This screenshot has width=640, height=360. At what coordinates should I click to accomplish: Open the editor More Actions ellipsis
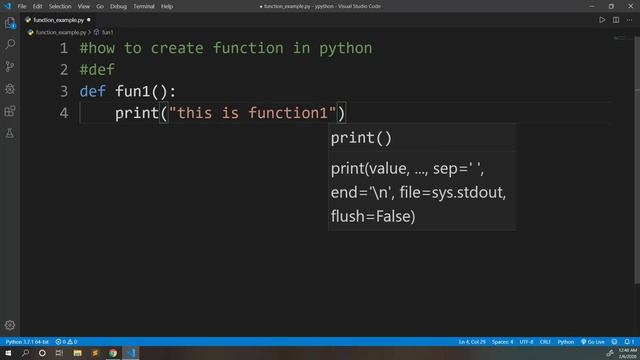click(629, 20)
